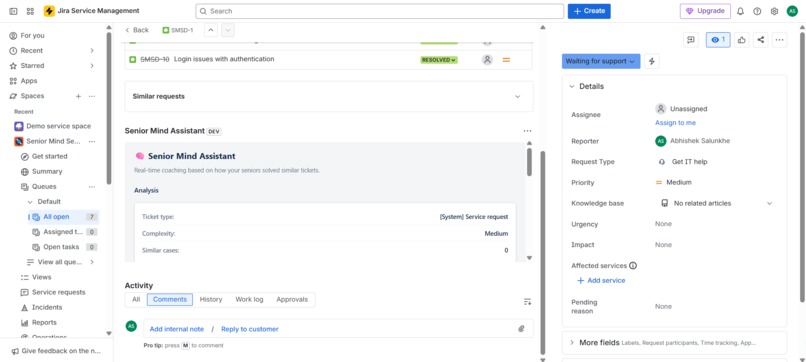Click the assignee avatar on SMSD-10 row

[x=487, y=60]
